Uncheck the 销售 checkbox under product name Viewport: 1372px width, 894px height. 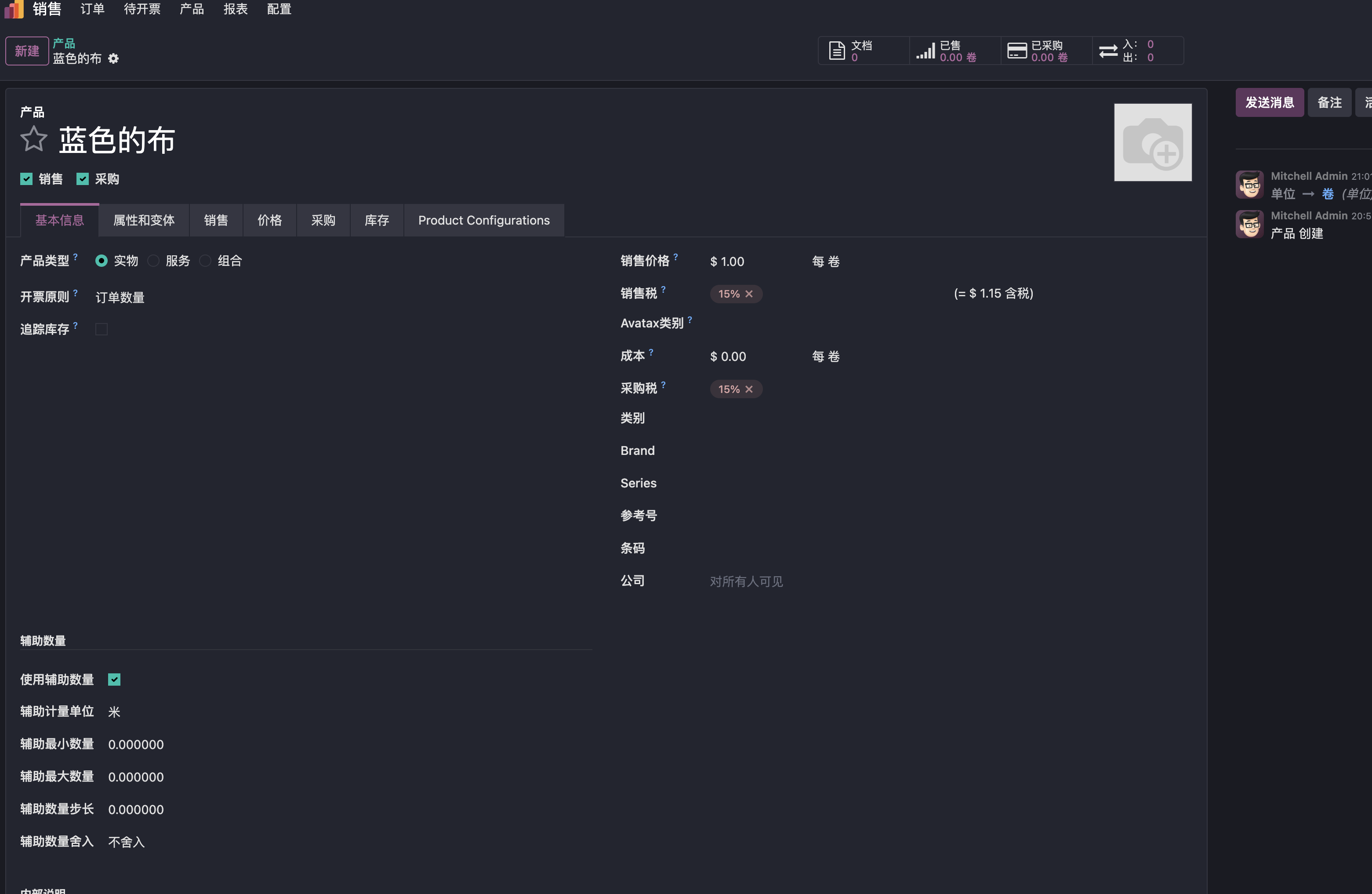point(26,179)
